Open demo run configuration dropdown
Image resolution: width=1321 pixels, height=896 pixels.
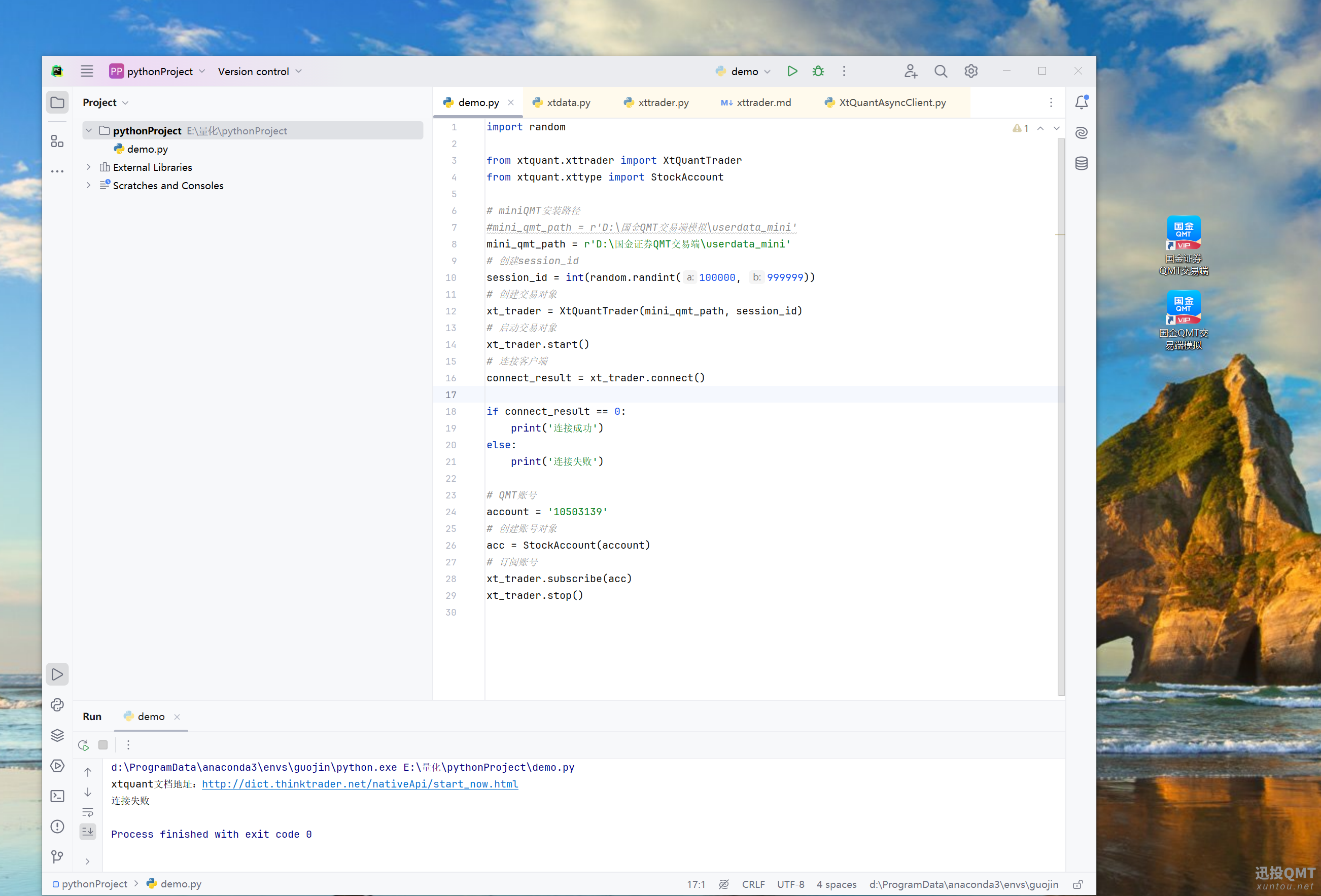743,71
